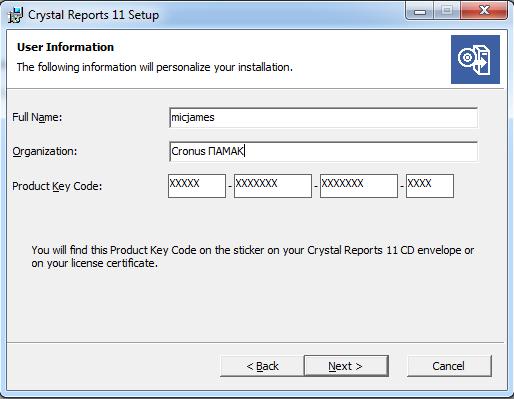Minimize the setup window

pyautogui.click(x=420, y=11)
